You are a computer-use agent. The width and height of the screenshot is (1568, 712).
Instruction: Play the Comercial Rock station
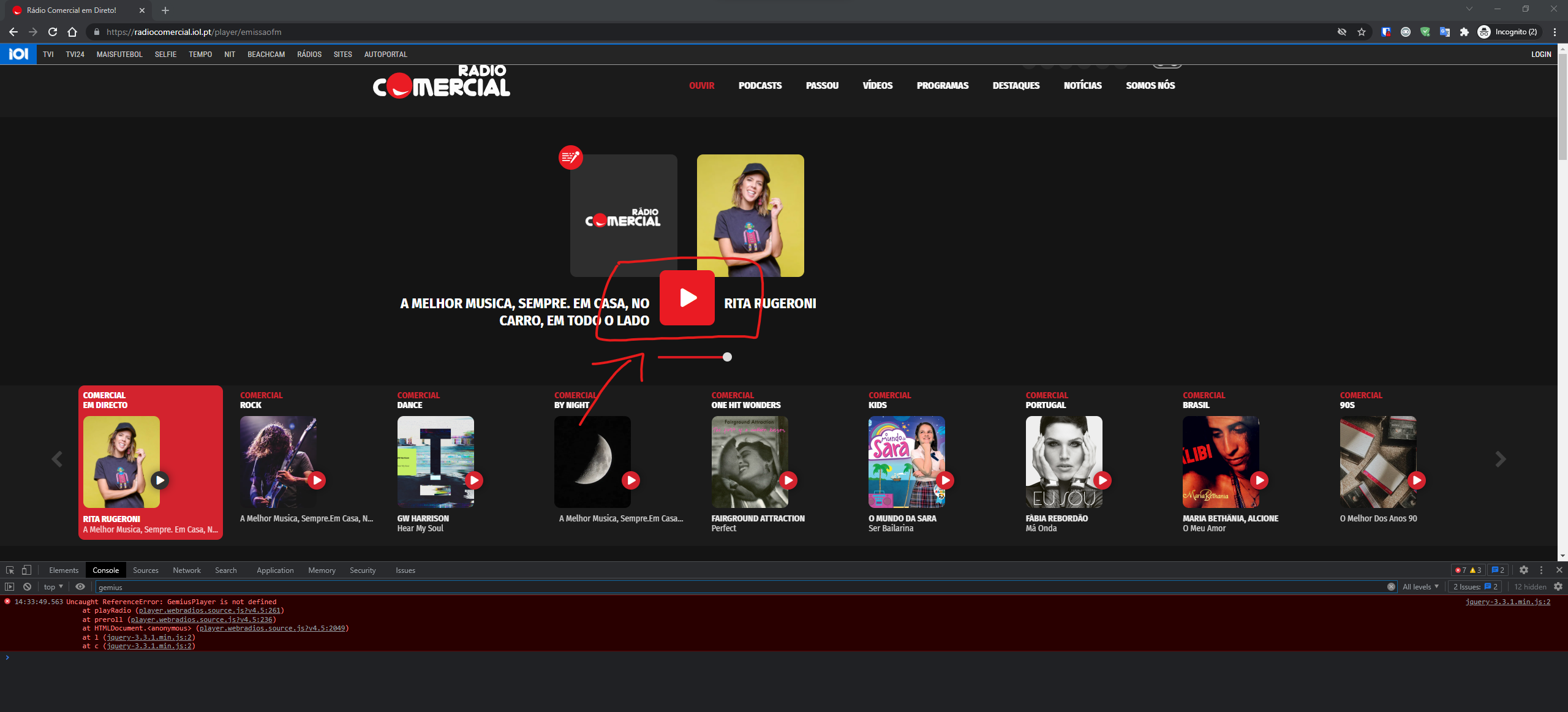[x=317, y=480]
